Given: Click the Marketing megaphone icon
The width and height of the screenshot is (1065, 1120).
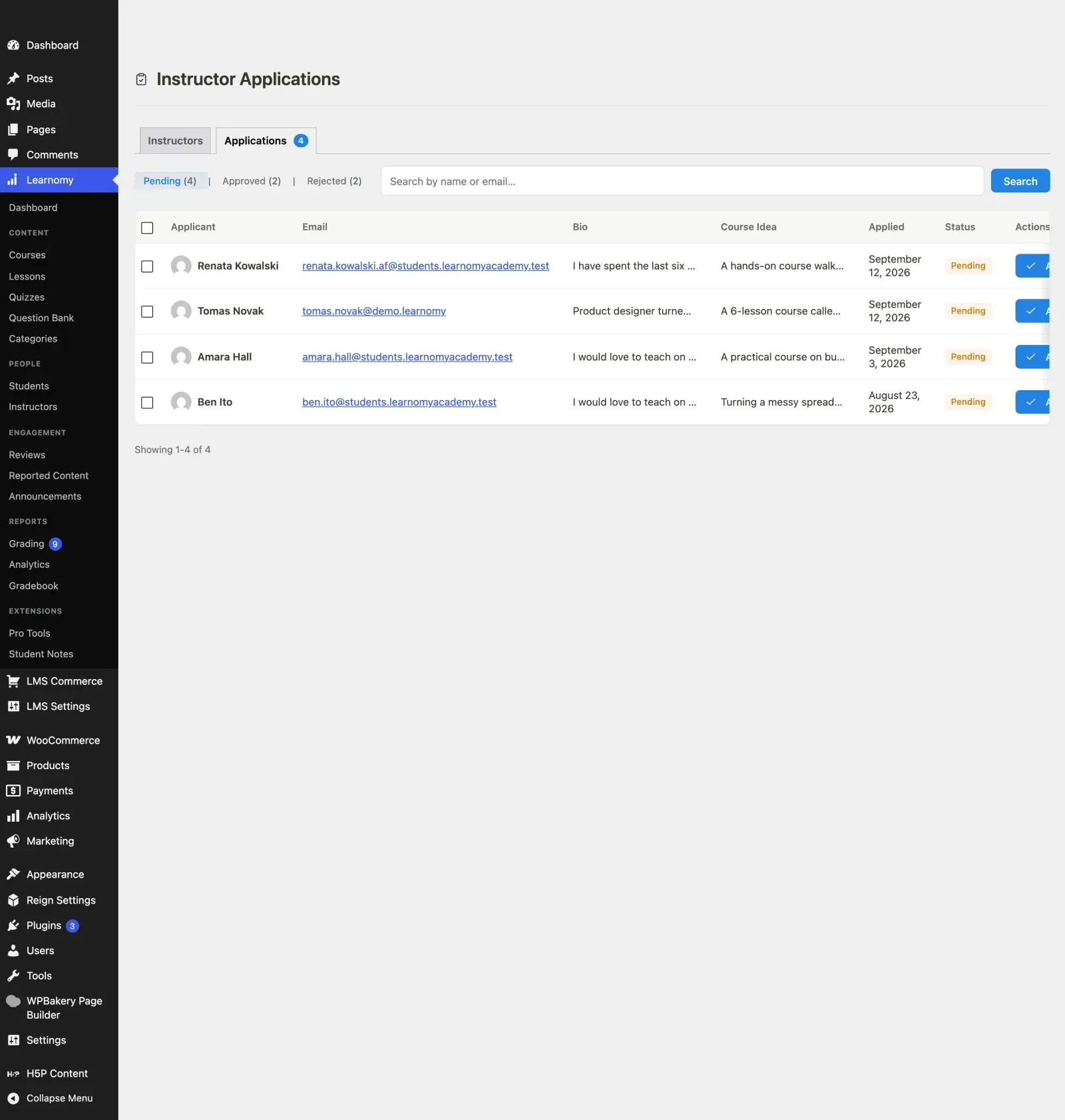Looking at the screenshot, I should (x=13, y=842).
